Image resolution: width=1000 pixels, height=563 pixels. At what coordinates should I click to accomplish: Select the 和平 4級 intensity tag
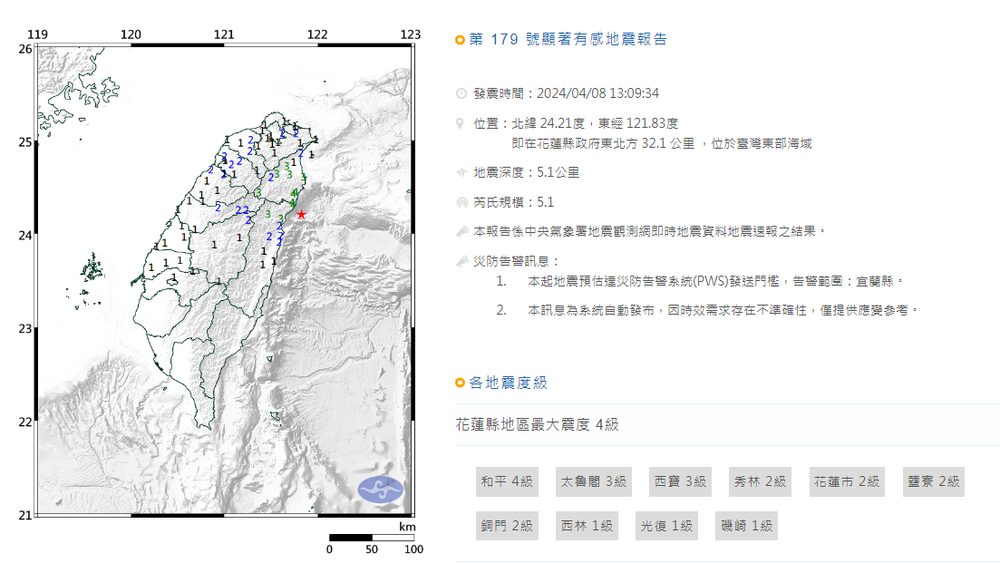pos(507,481)
